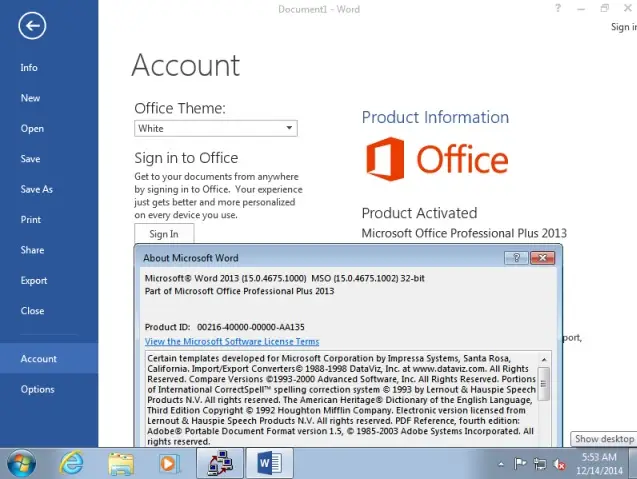This screenshot has height=479, width=637.
Task: Open Word Options from the sidebar
Action: (x=37, y=389)
